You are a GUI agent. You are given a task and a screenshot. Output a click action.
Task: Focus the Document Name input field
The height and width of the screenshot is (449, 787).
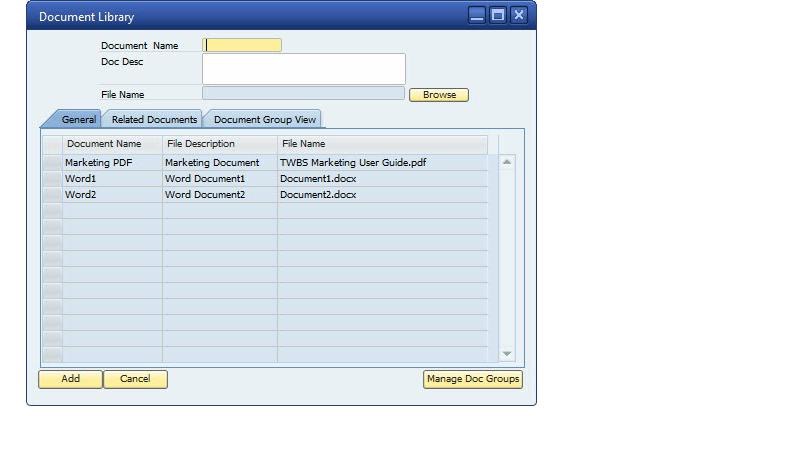242,45
